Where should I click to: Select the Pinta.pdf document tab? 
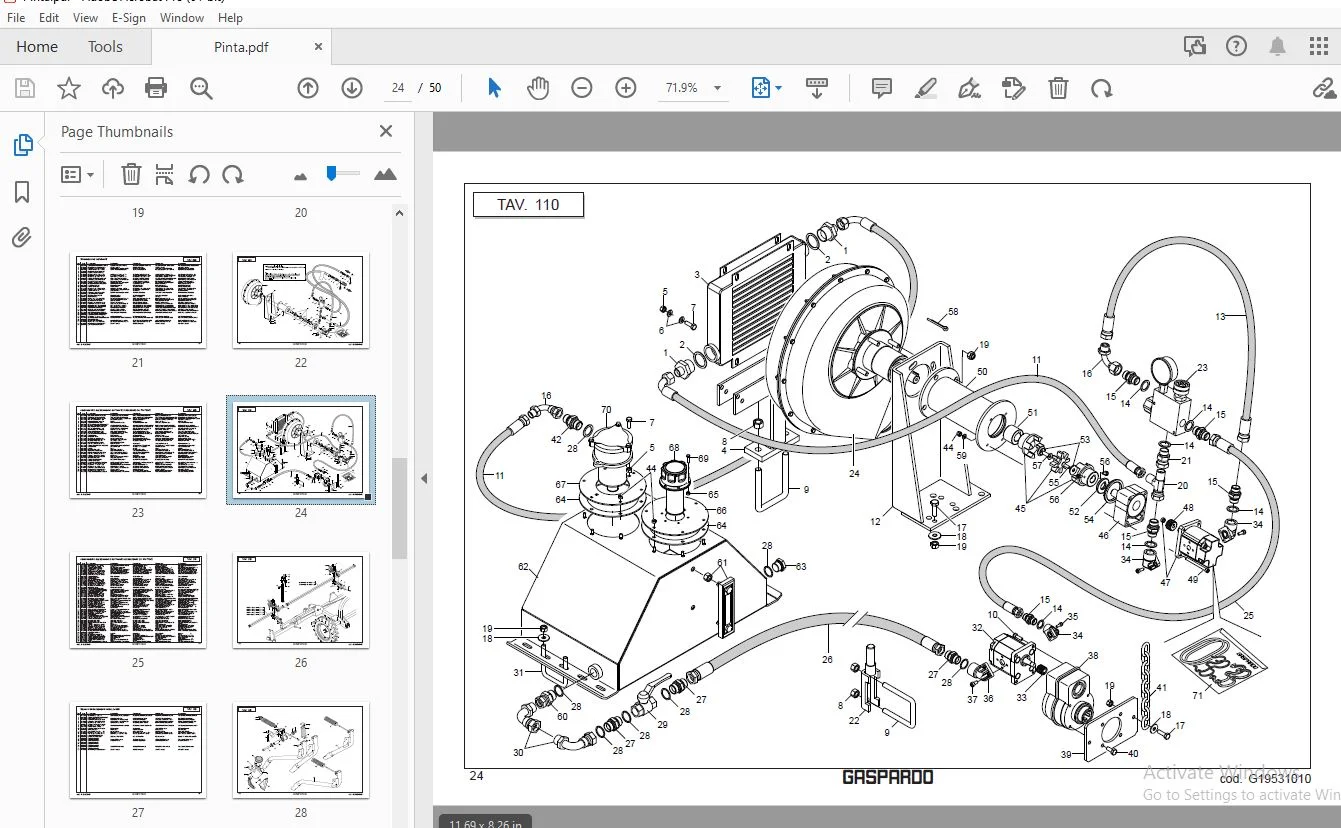[242, 47]
